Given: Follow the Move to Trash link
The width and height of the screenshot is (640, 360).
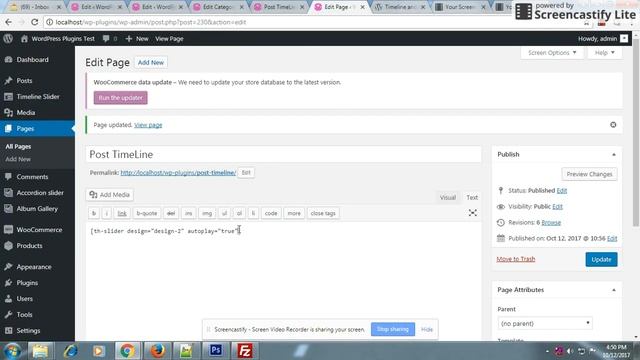Looking at the screenshot, I should pyautogui.click(x=516, y=259).
